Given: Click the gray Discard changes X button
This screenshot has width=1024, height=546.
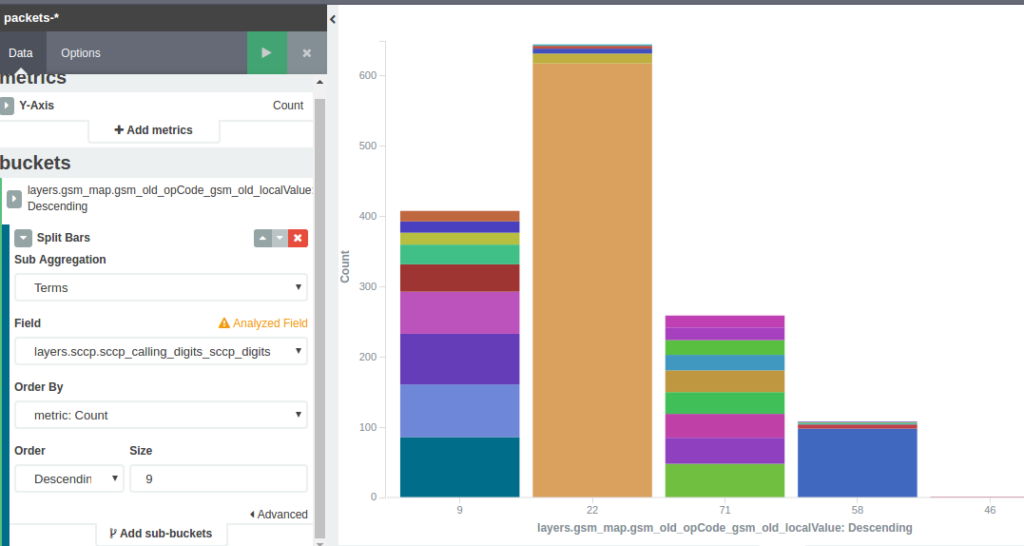Looking at the screenshot, I should coord(307,53).
